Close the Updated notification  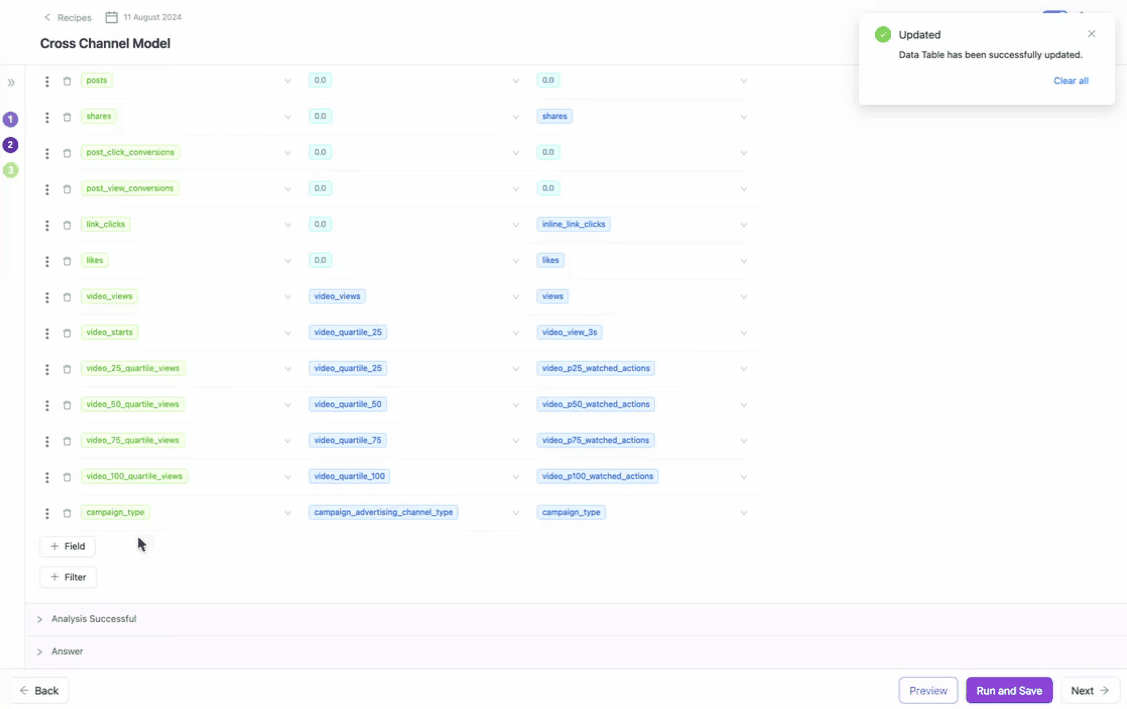[x=1091, y=34]
